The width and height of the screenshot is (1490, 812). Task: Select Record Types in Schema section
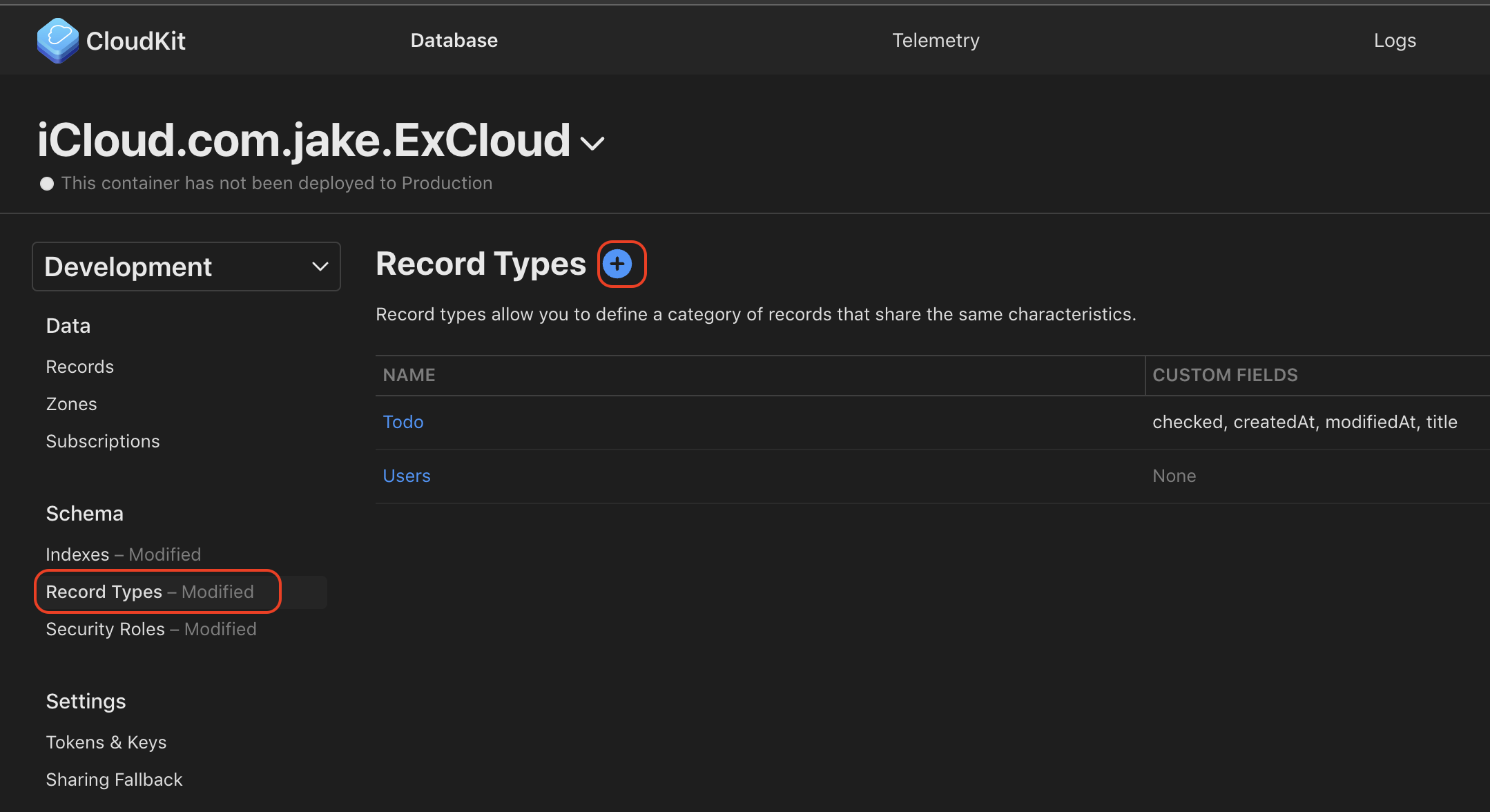point(104,592)
